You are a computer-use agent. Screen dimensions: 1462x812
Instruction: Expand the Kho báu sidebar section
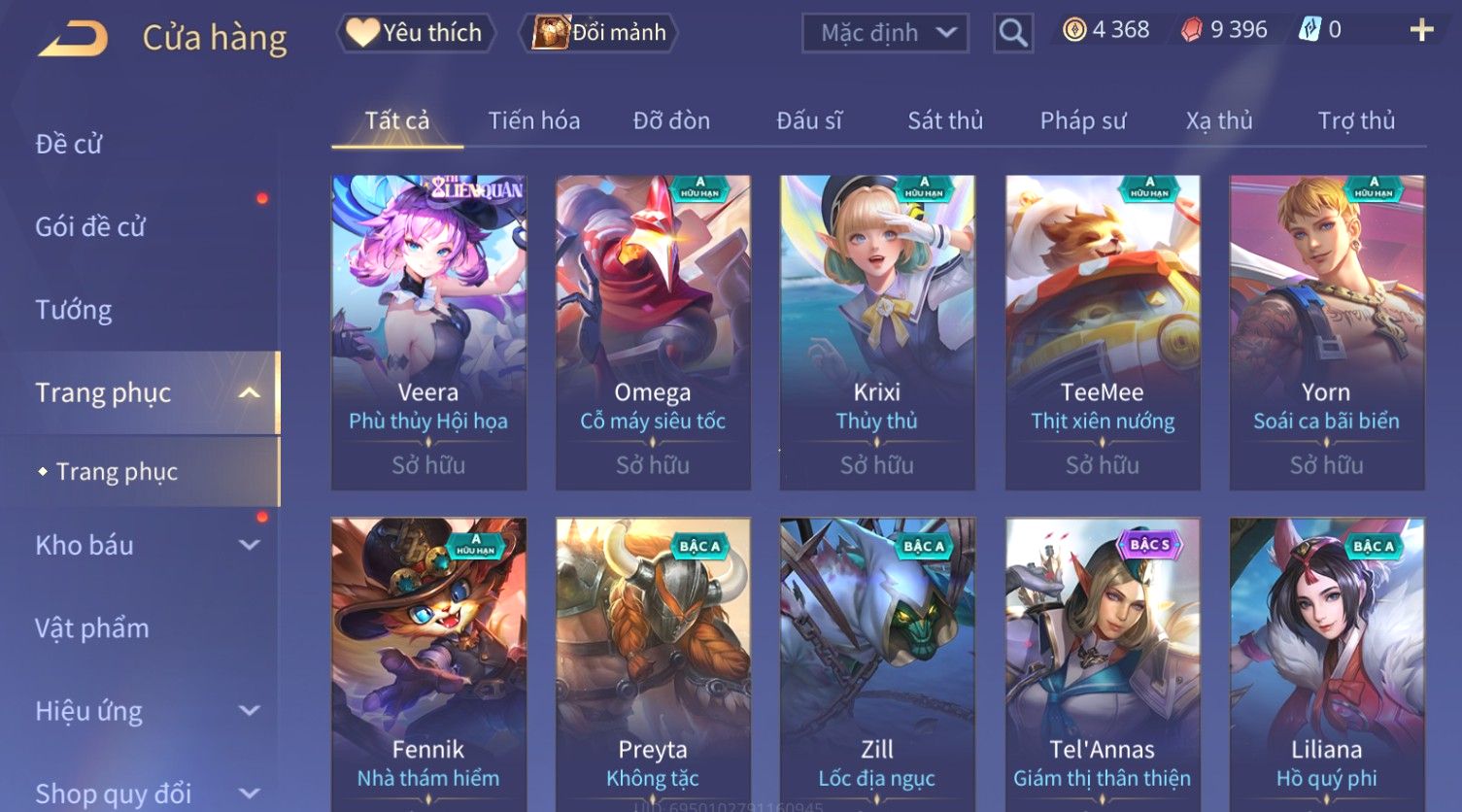pos(250,545)
